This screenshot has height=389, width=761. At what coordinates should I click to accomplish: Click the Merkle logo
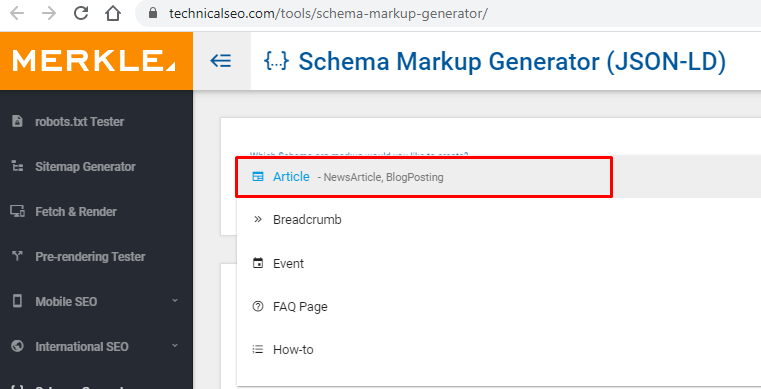point(94,61)
